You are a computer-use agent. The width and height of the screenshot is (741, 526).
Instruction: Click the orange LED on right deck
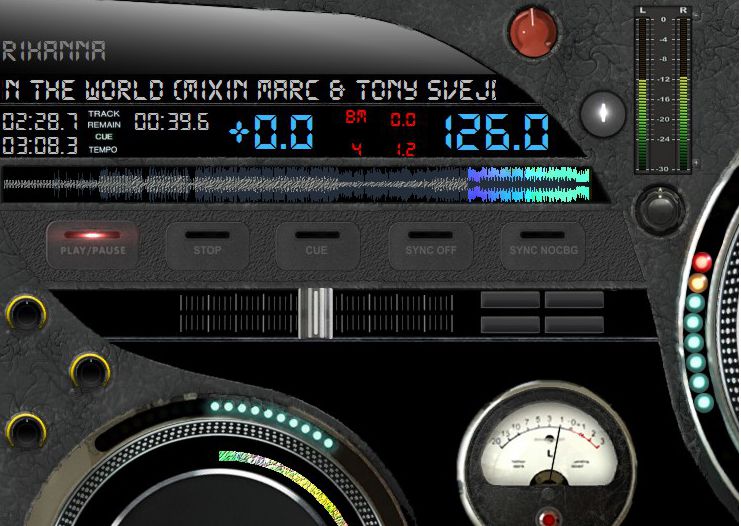(698, 283)
